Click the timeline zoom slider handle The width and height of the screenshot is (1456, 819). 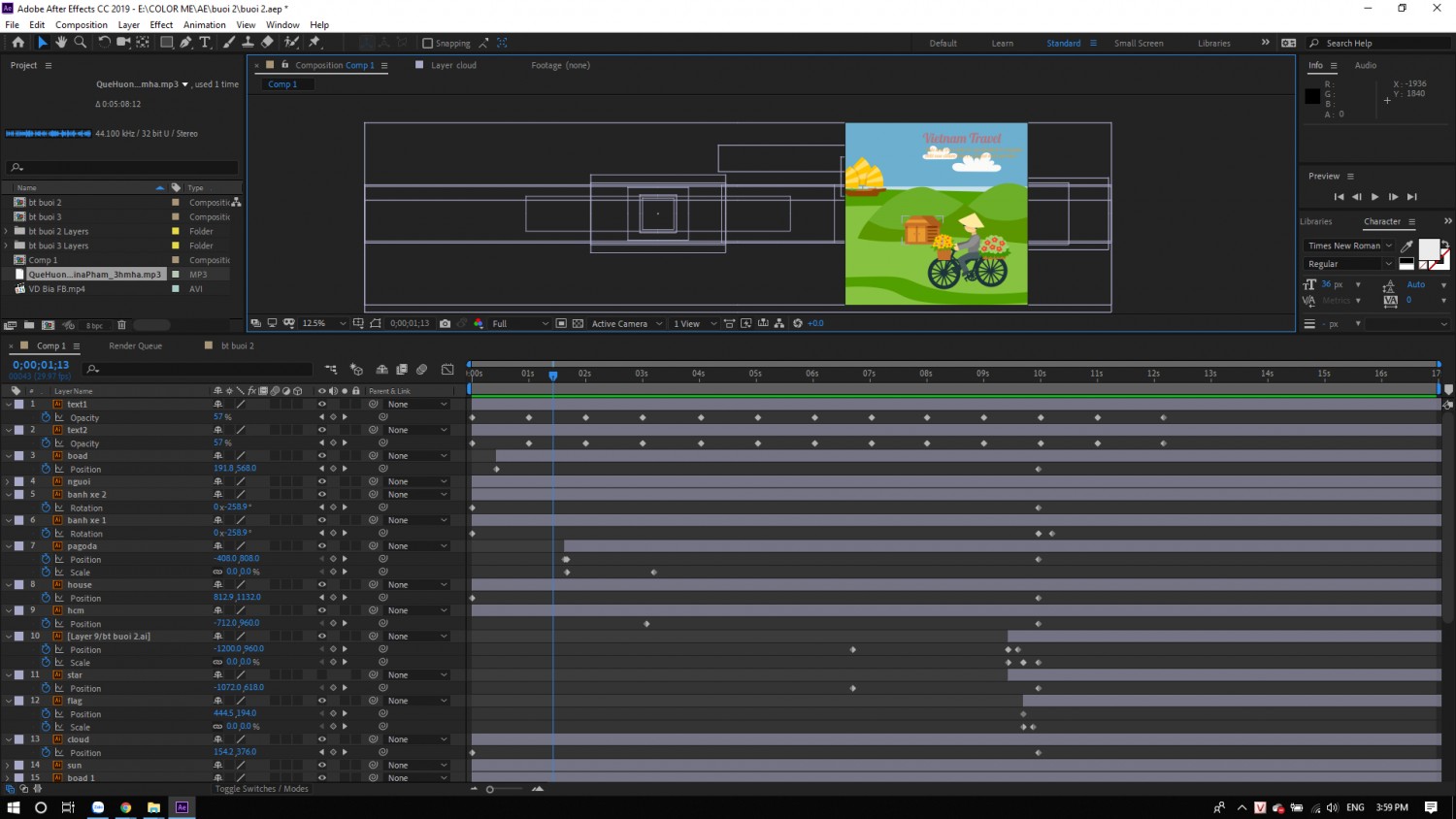[490, 789]
